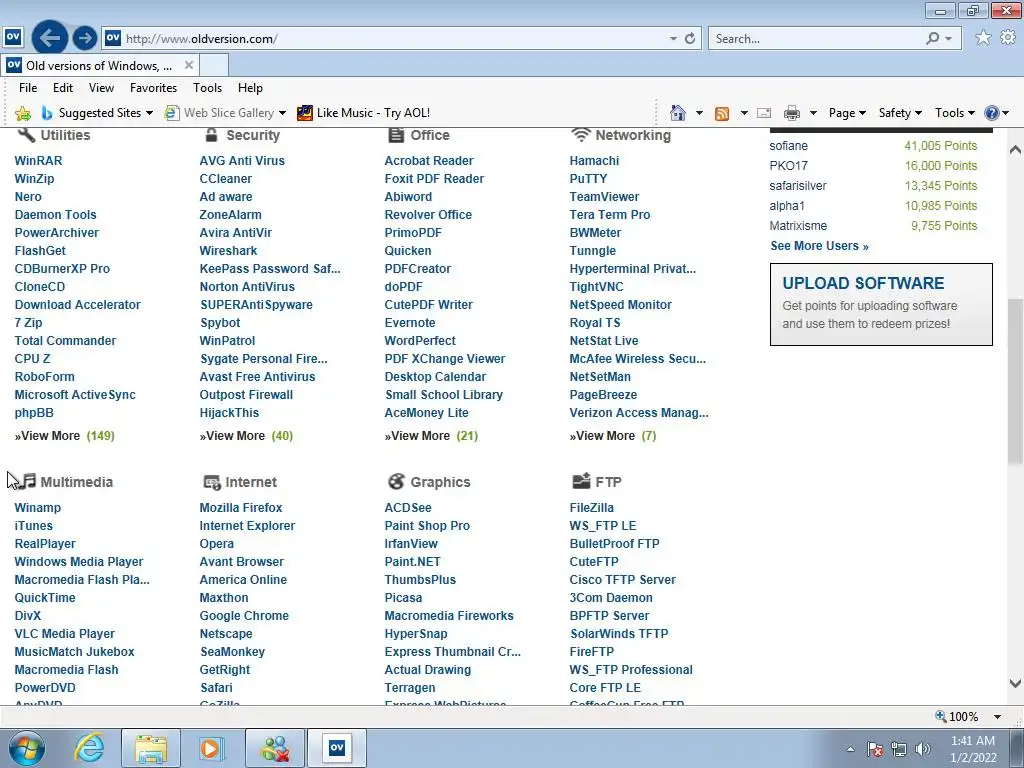Open the Favorites menu

click(x=153, y=88)
